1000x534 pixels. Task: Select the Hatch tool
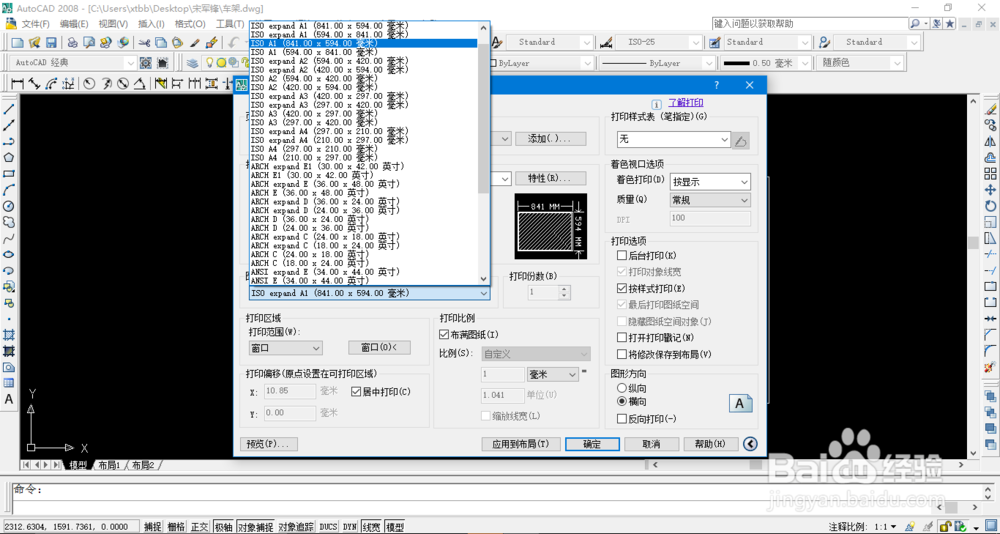pyautogui.click(x=9, y=334)
